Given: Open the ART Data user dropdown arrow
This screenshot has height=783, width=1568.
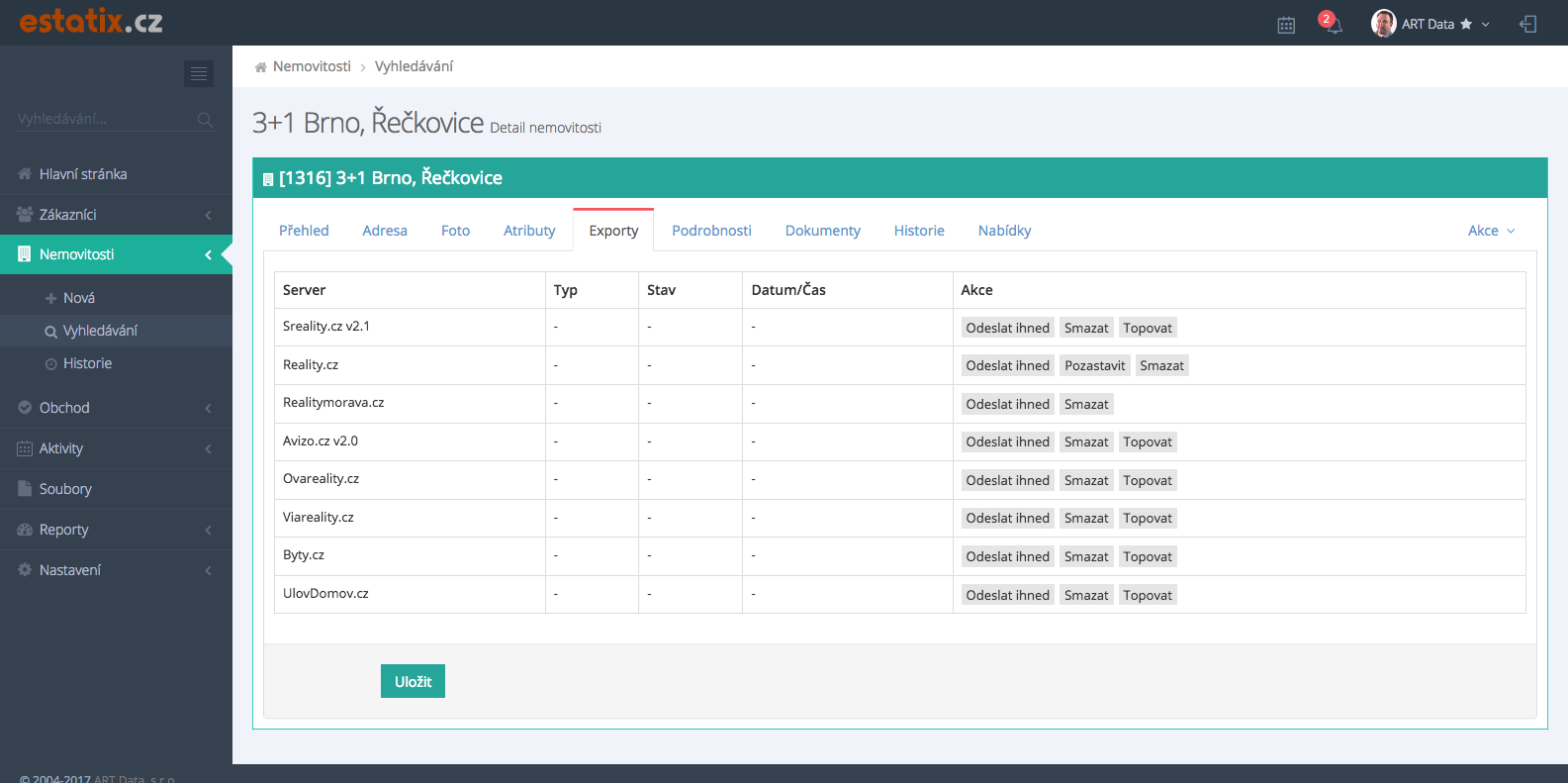Looking at the screenshot, I should pos(1486,25).
